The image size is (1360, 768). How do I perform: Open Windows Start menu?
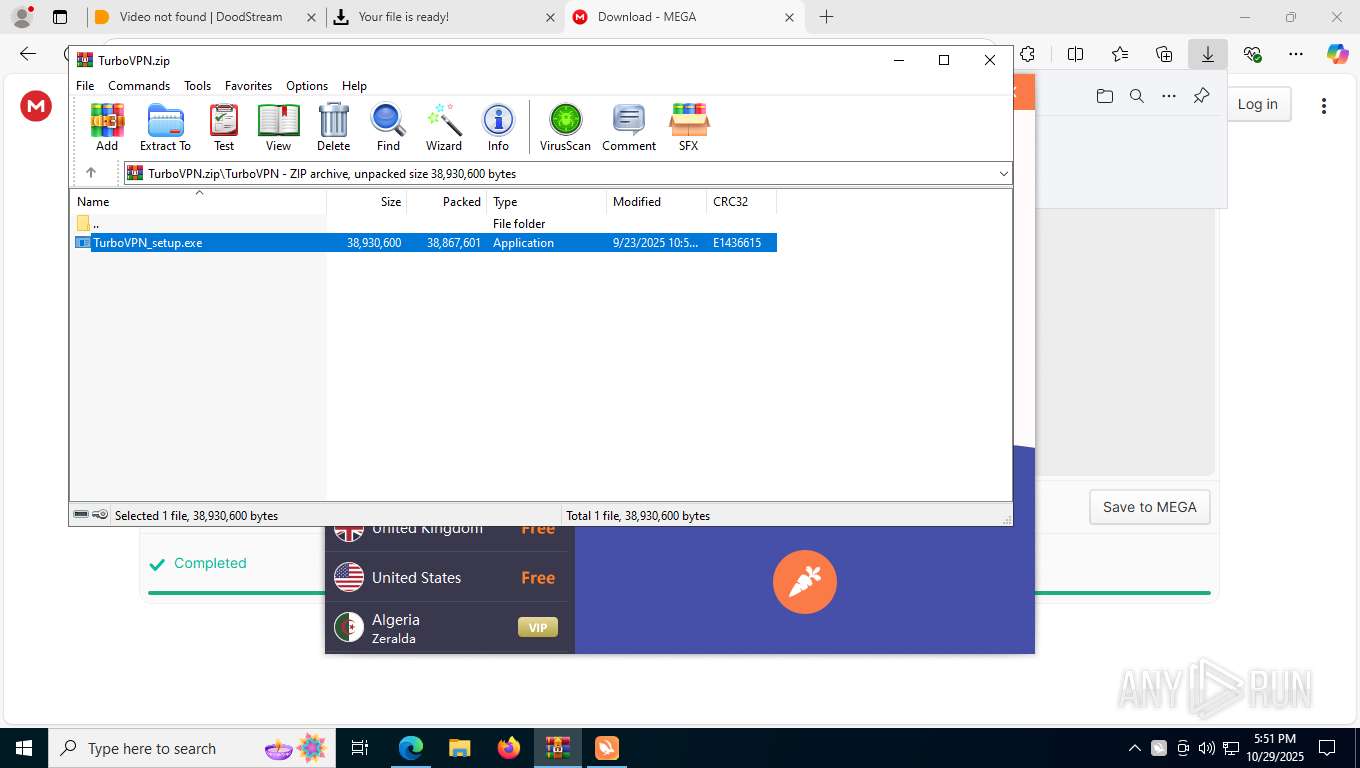pyautogui.click(x=24, y=748)
